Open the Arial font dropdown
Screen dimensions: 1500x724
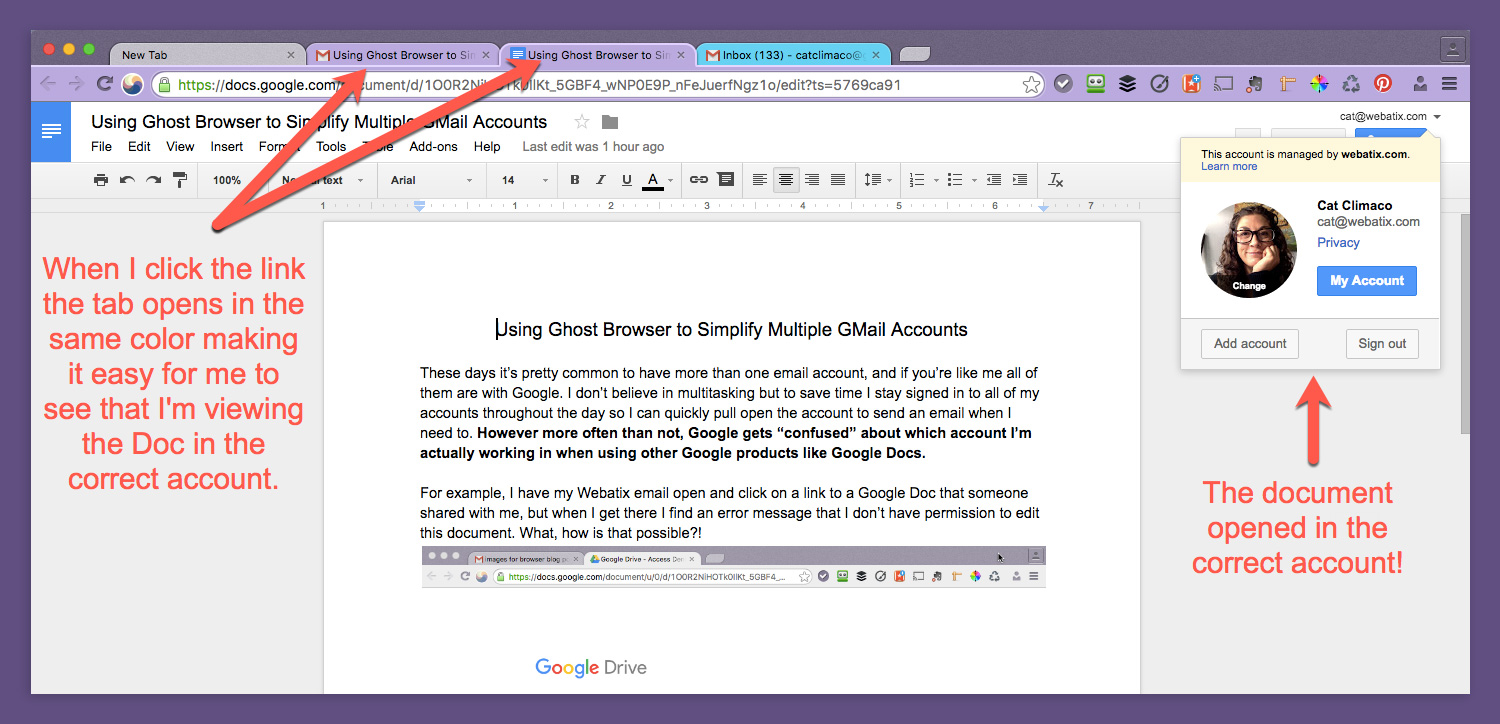pos(432,180)
